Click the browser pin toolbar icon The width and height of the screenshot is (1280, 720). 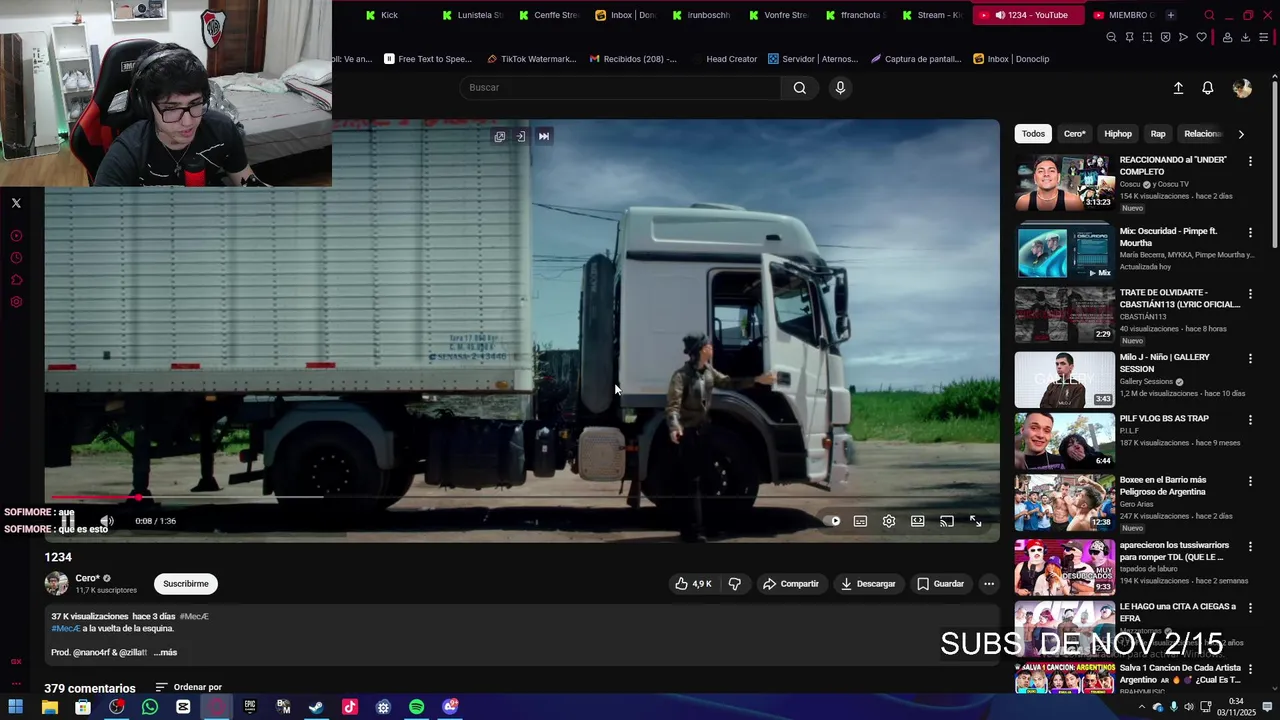[x=1129, y=37]
